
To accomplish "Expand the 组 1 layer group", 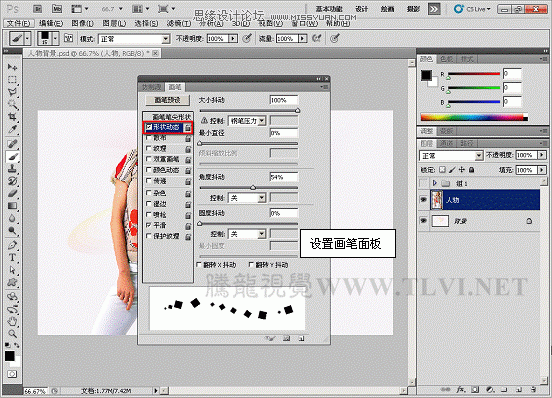I will click(x=435, y=183).
